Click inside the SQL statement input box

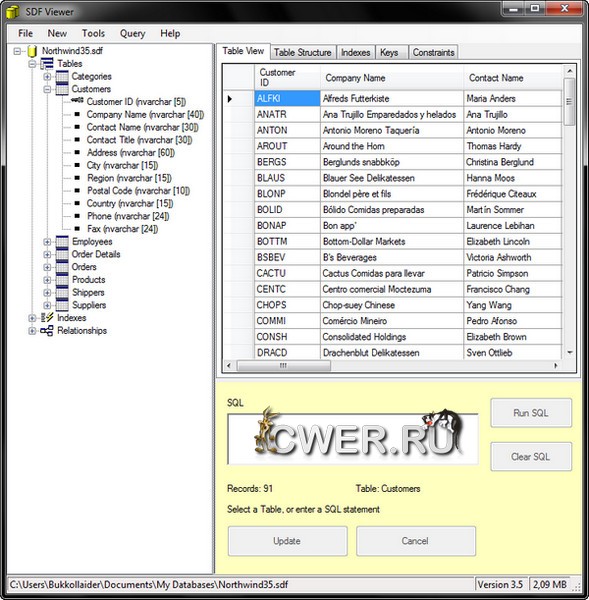click(353, 439)
